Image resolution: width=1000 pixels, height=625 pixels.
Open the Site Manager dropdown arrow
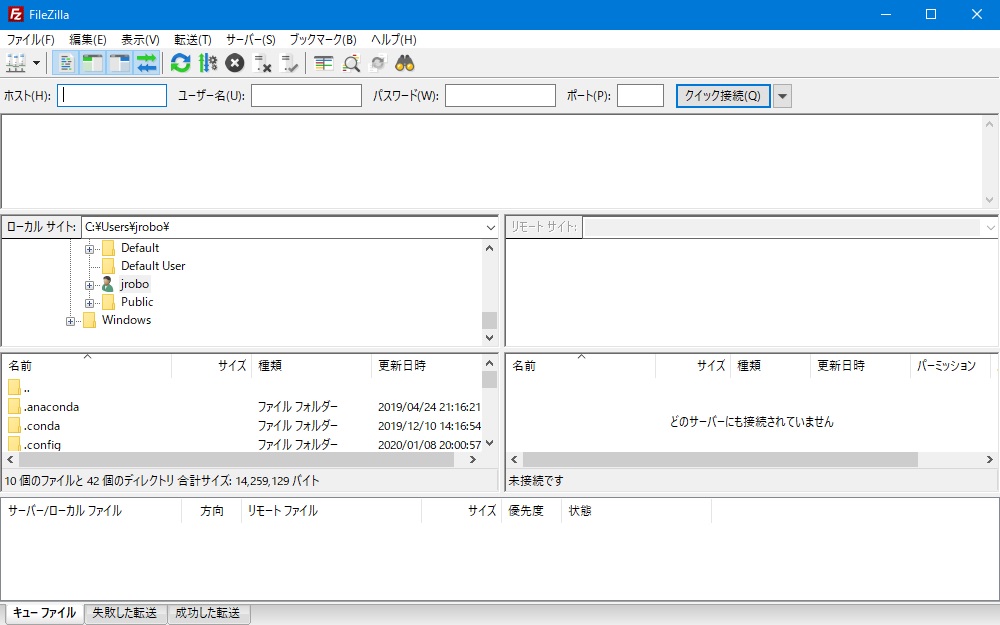pos(36,63)
